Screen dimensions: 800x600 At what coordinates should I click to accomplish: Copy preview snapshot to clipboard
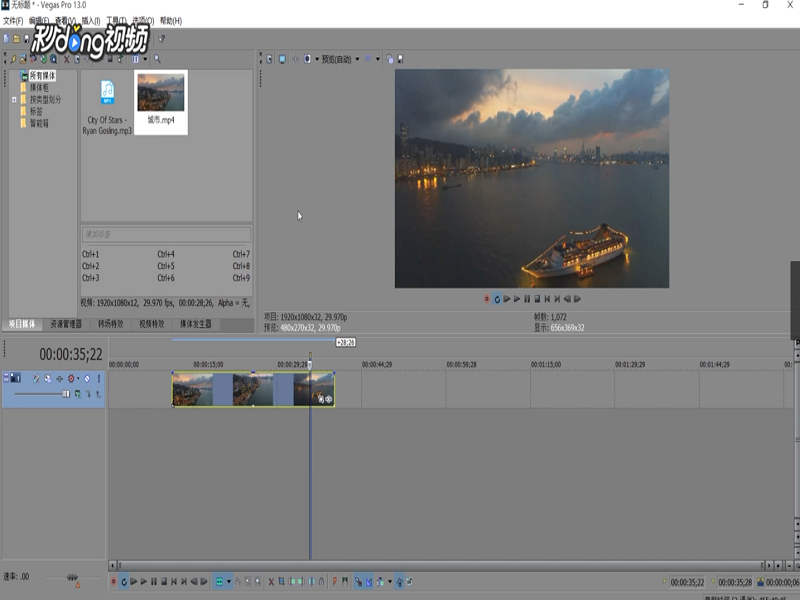[390, 59]
